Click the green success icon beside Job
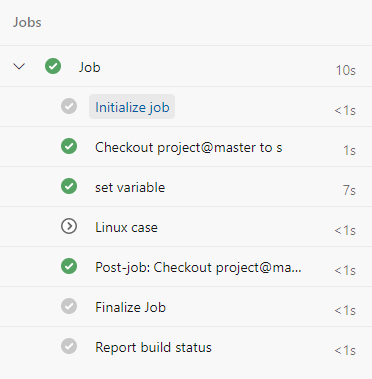The height and width of the screenshot is (379, 372). 53,66
